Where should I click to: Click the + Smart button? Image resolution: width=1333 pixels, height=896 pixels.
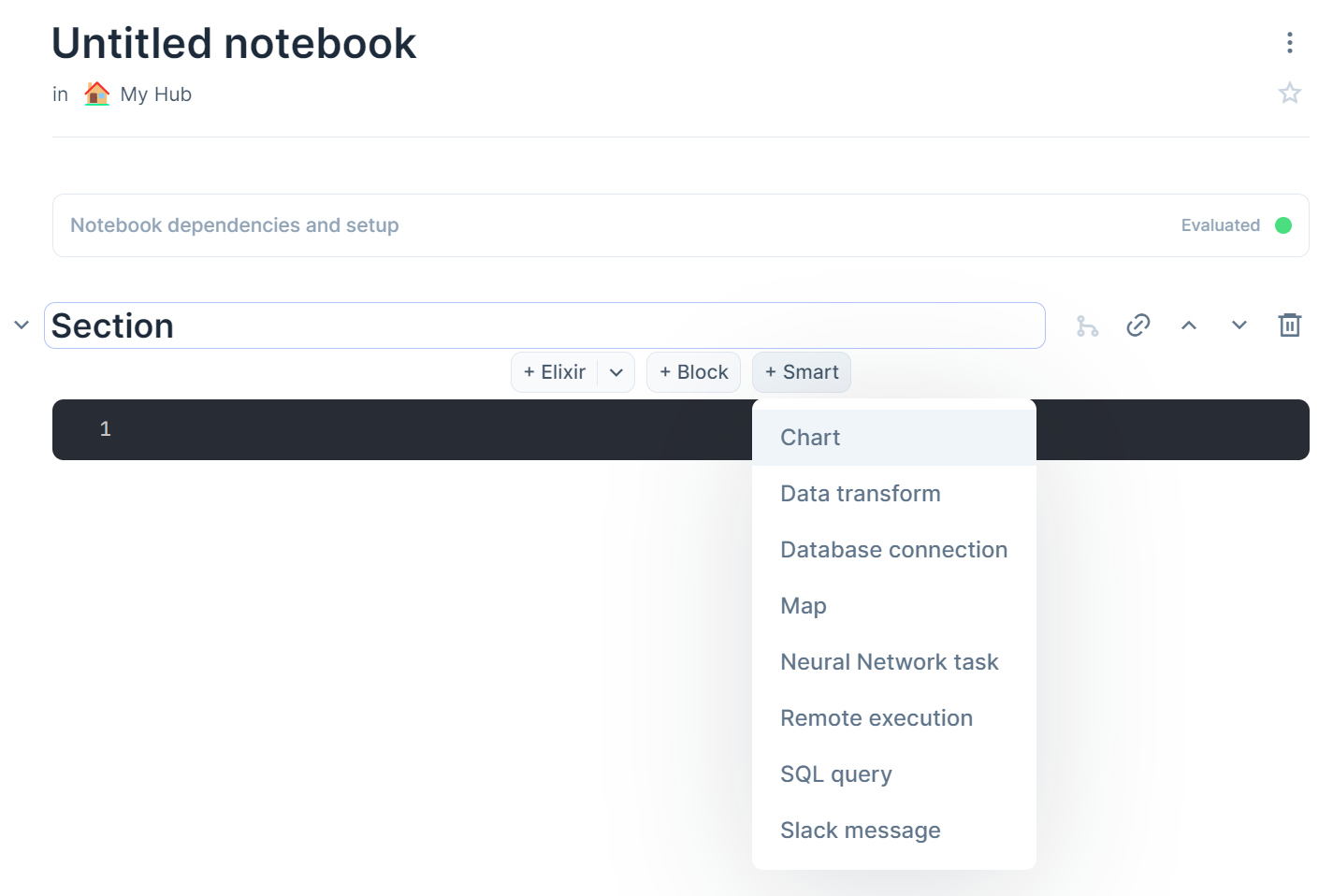click(802, 372)
